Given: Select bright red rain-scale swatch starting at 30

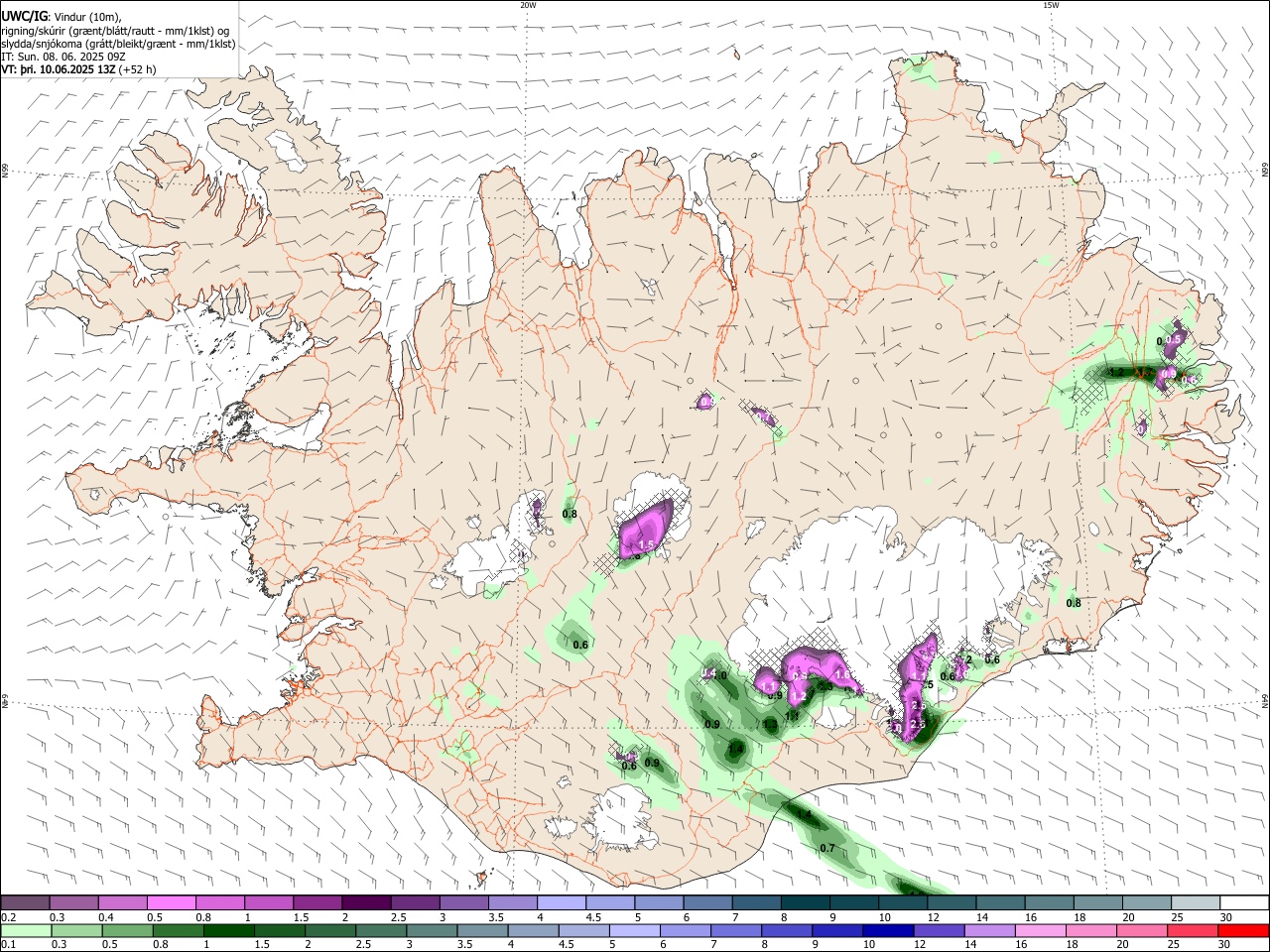Looking at the screenshot, I should coord(1245,930).
